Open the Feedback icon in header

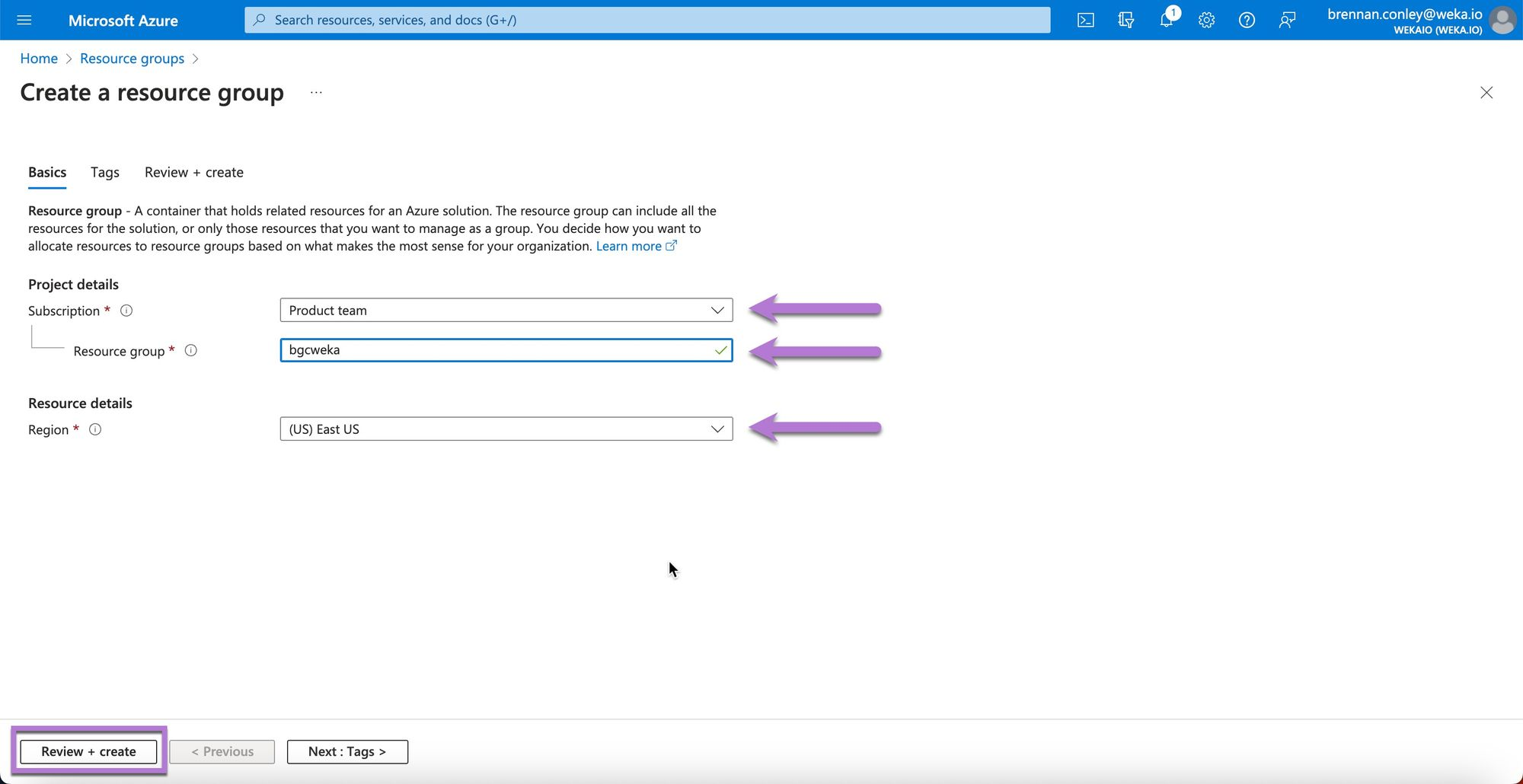tap(1287, 21)
